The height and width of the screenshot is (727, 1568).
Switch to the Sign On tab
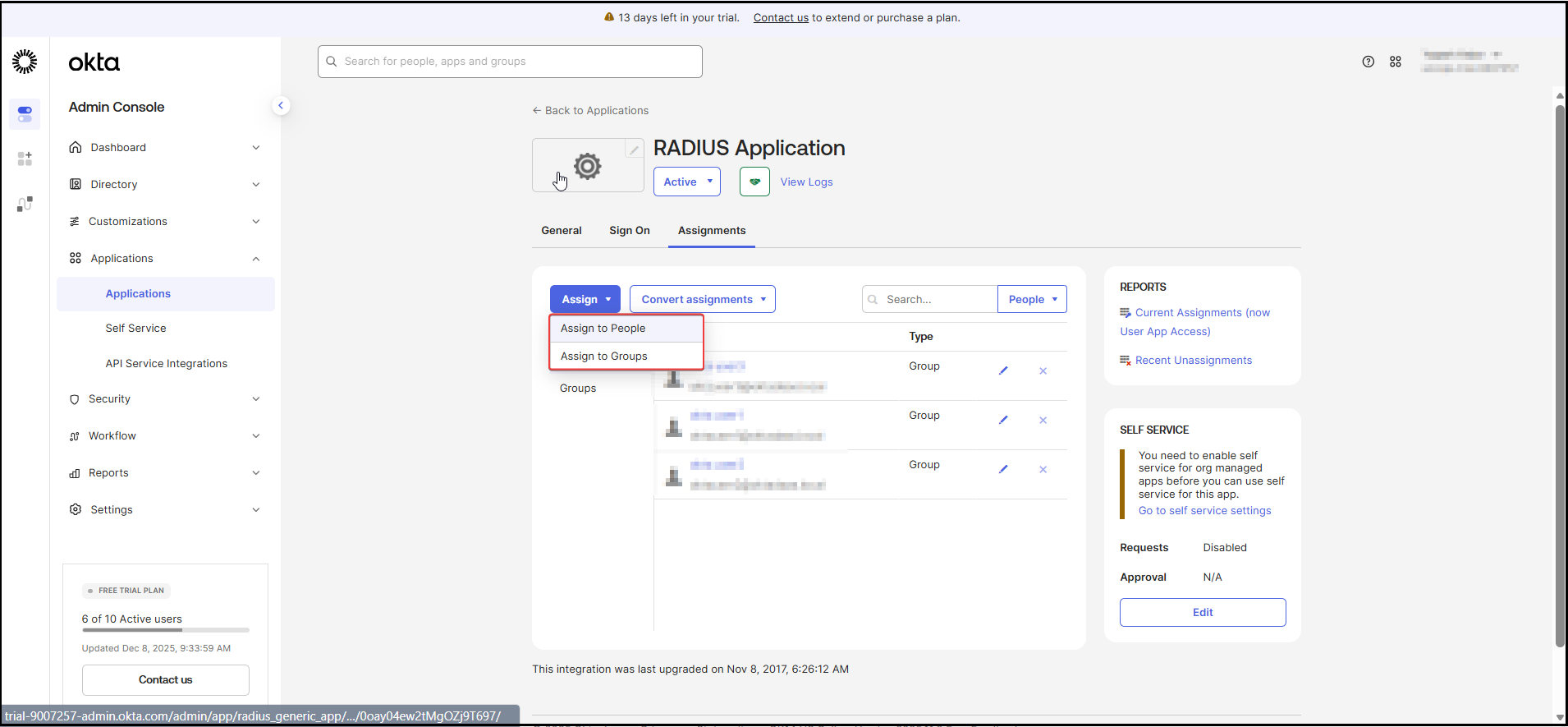629,231
